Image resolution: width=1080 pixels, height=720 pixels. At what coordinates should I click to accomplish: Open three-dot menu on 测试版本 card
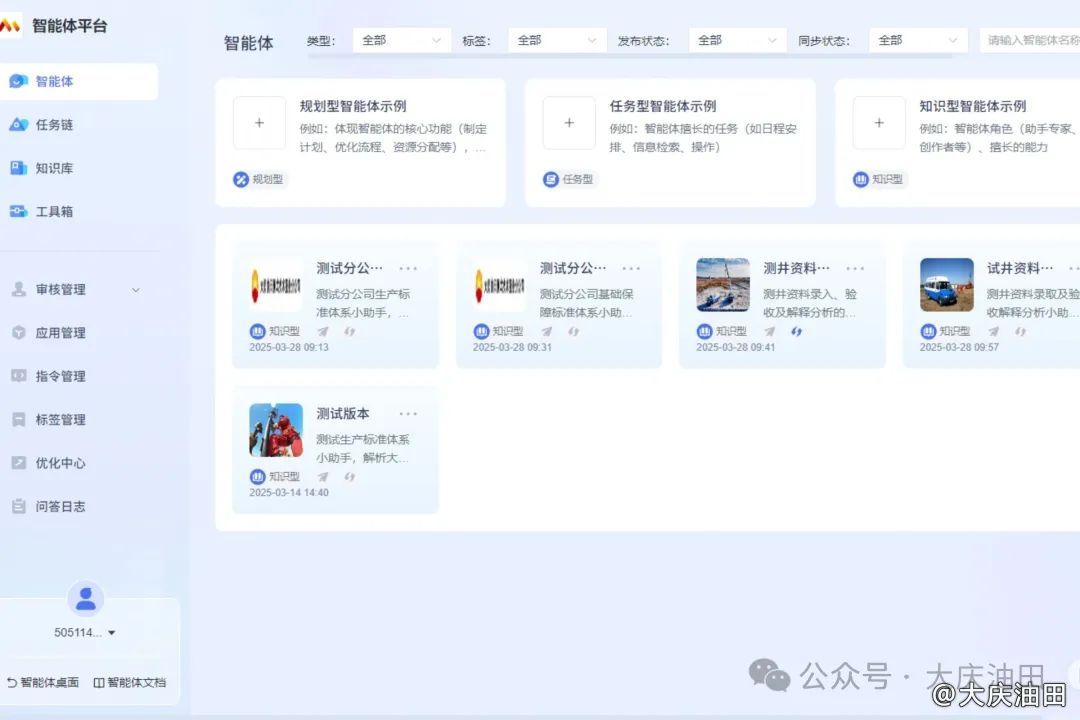click(408, 414)
